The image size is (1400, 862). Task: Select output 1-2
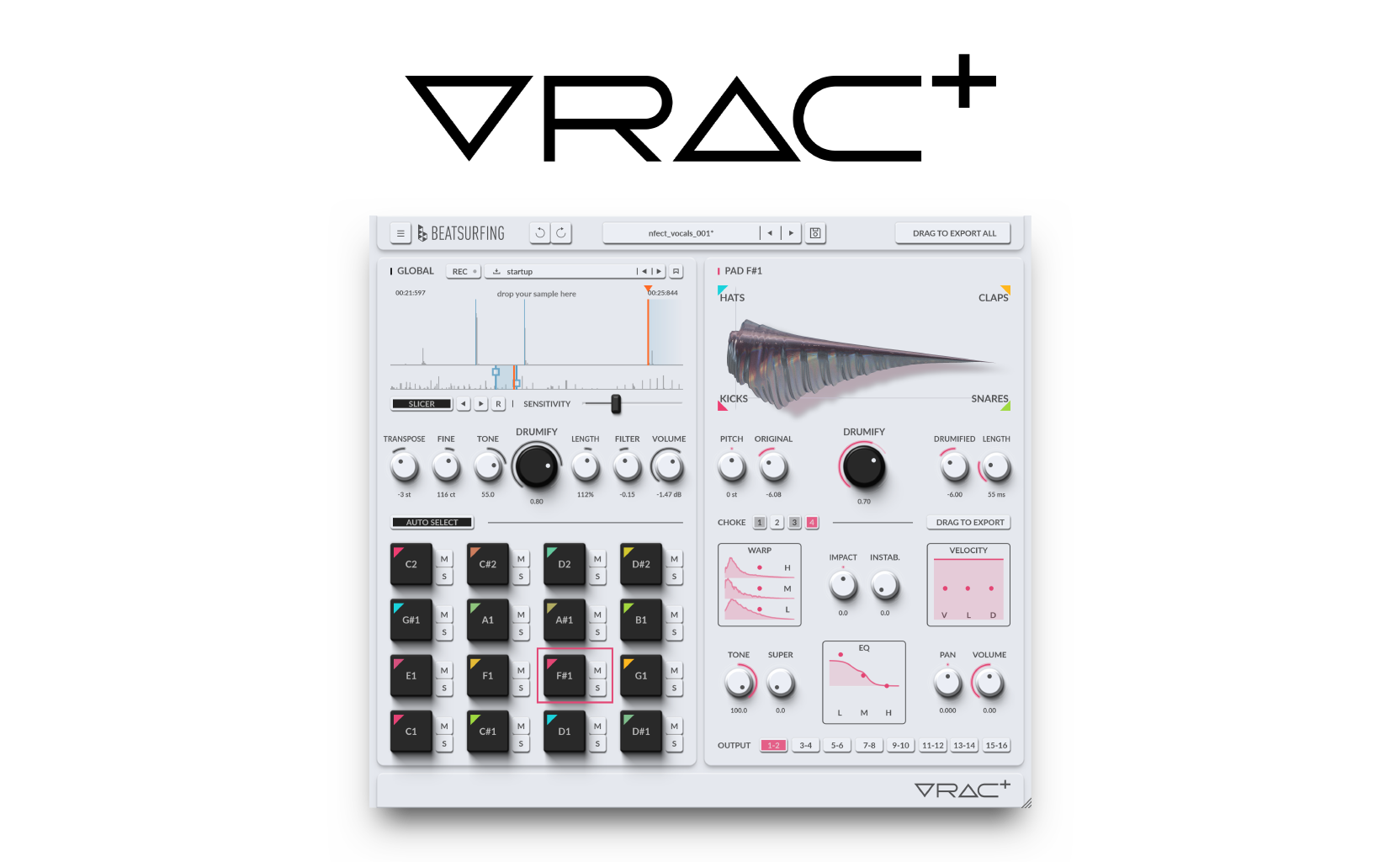(x=773, y=746)
